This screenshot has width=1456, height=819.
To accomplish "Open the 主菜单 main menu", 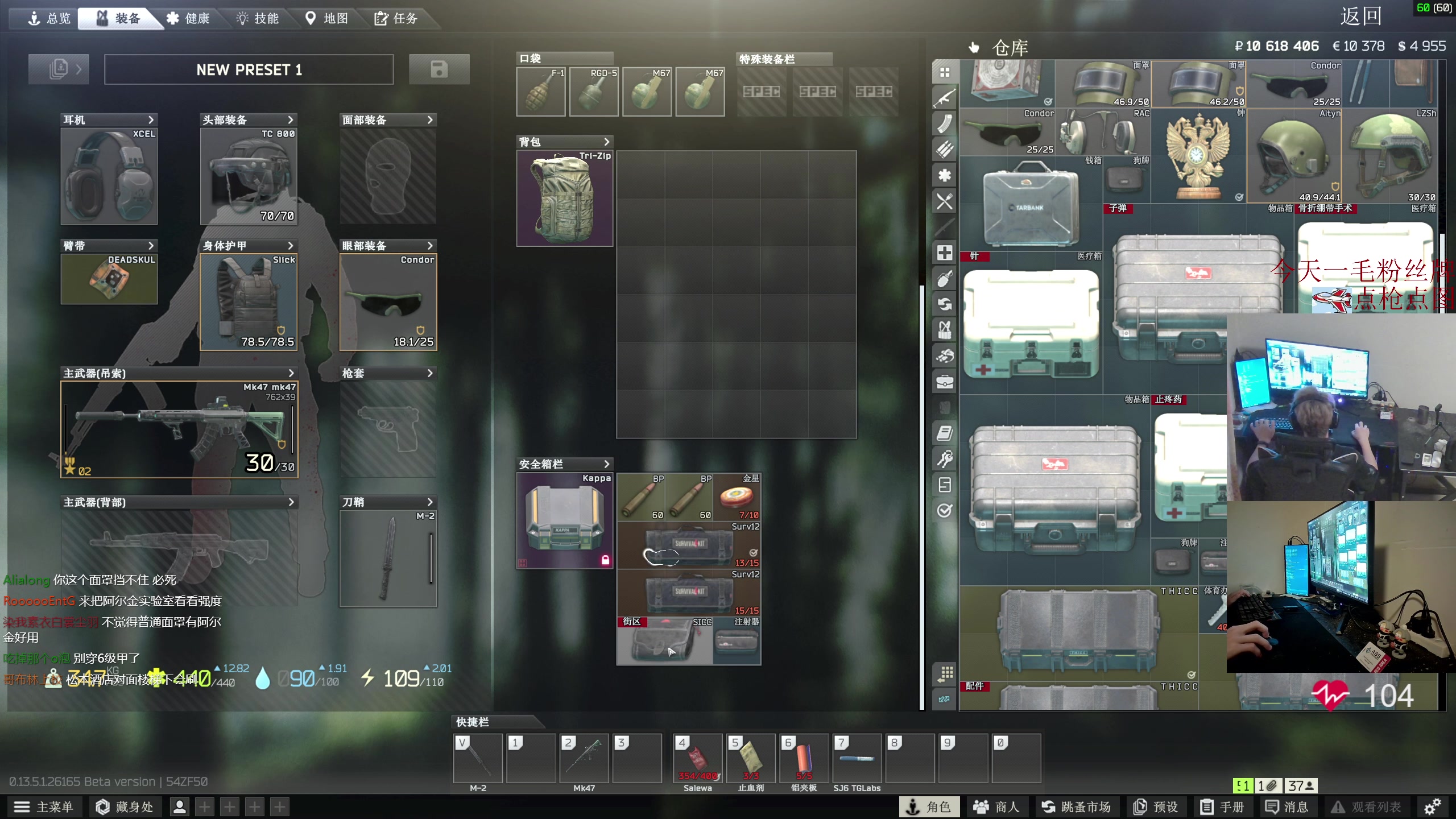I will tap(44, 807).
